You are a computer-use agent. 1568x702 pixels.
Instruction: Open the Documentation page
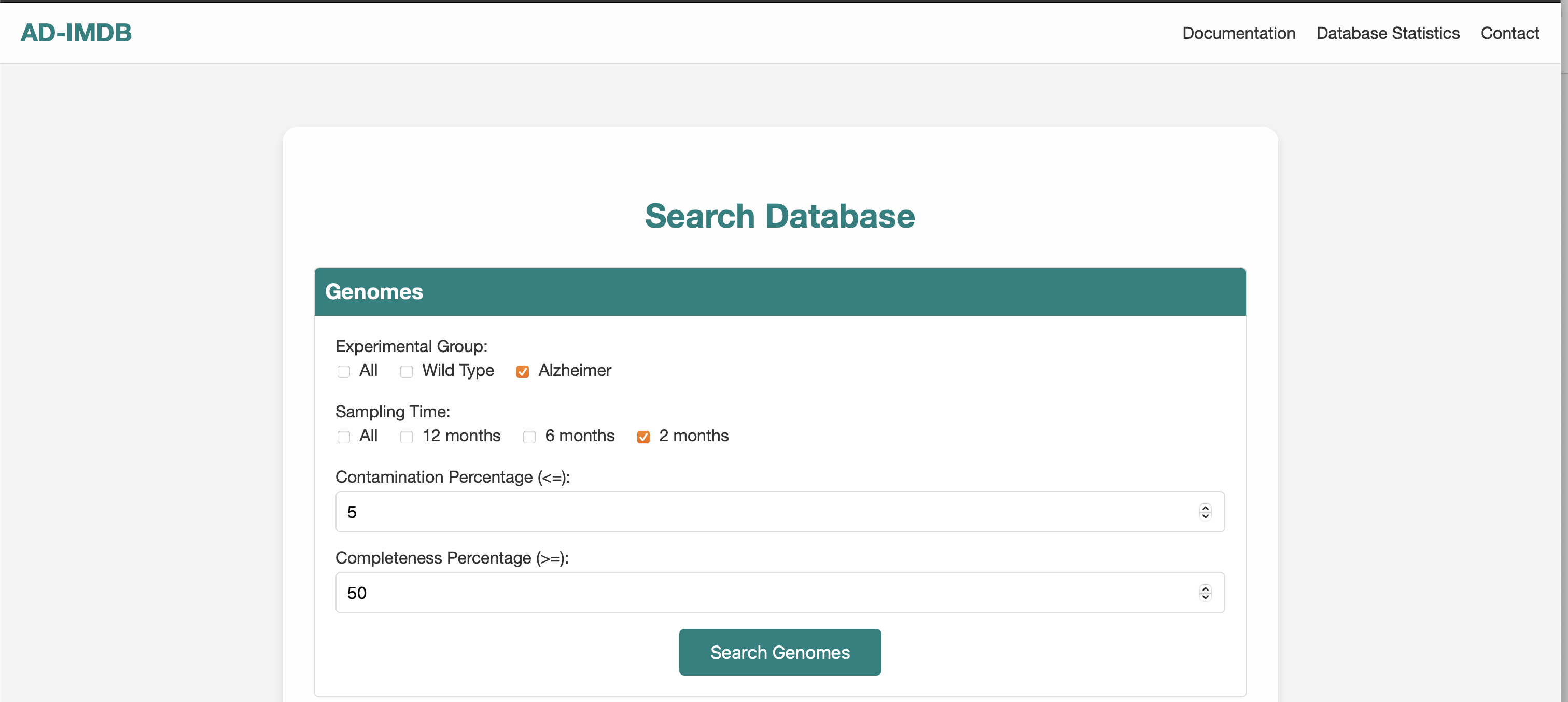point(1239,33)
